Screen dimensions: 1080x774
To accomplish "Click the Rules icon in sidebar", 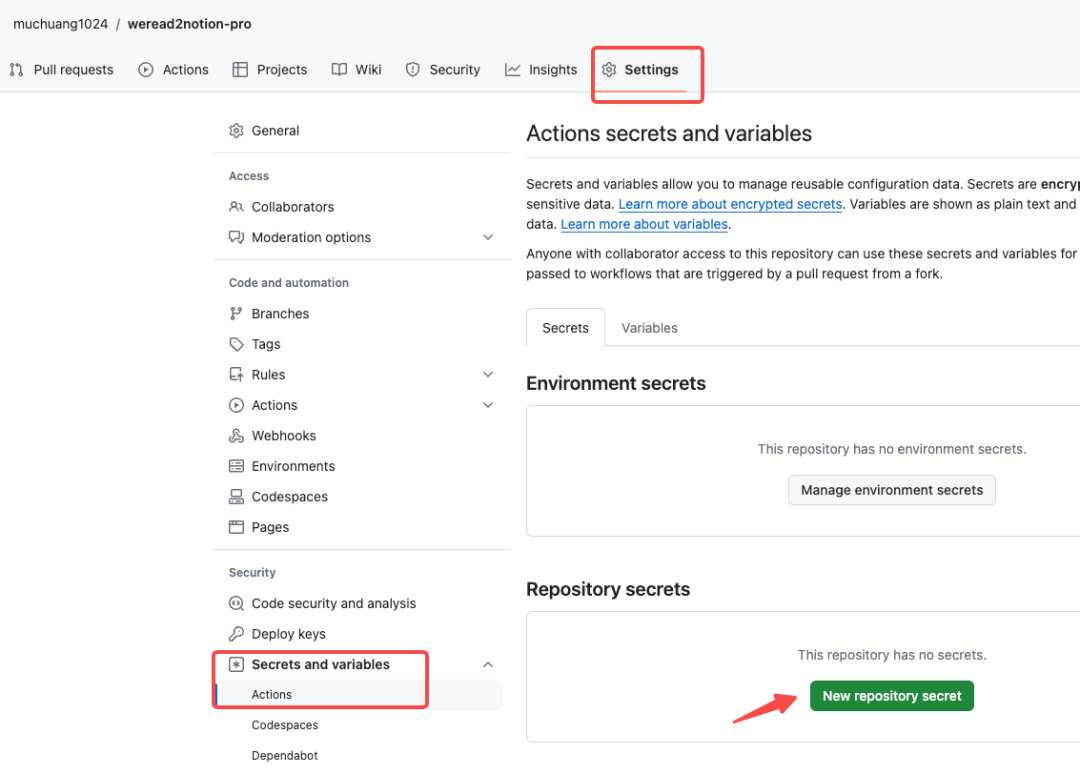I will [236, 375].
